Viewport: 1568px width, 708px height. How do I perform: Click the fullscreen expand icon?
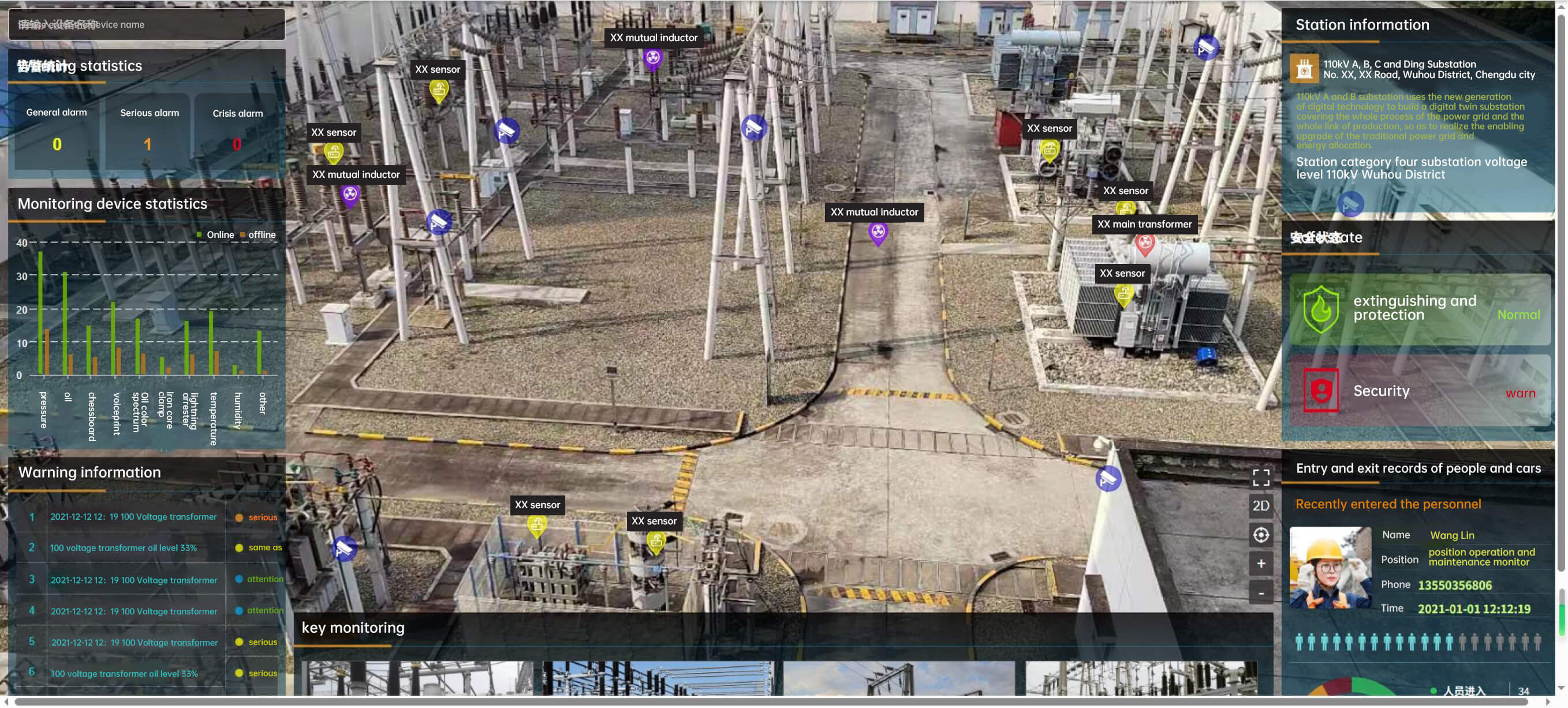pyautogui.click(x=1261, y=477)
